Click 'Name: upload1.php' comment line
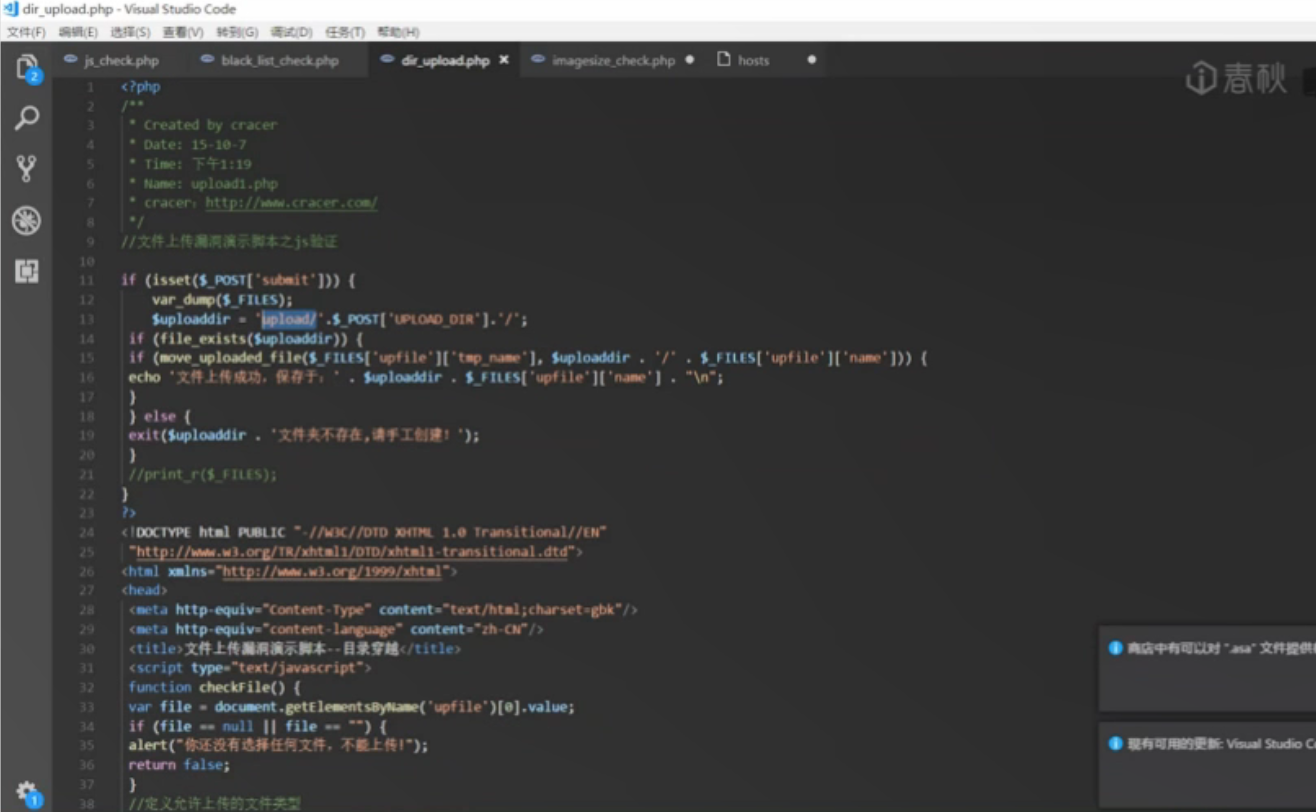 click(x=210, y=184)
